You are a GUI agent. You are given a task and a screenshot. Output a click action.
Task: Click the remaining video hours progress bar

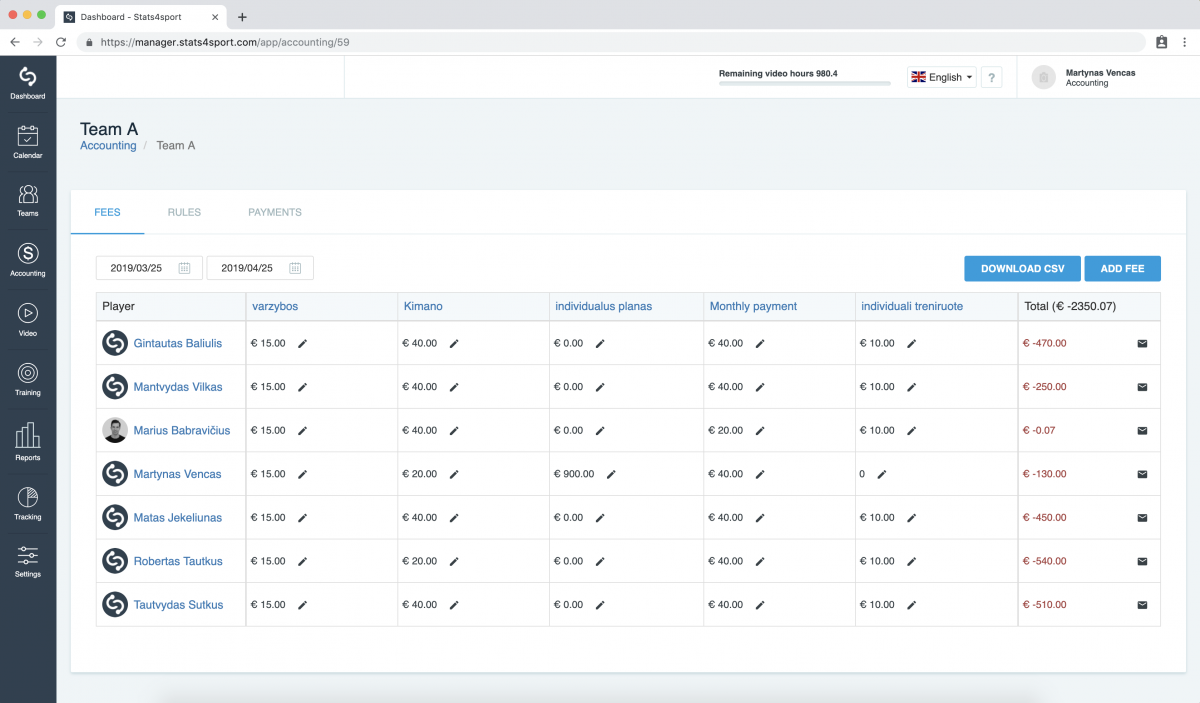coord(805,84)
